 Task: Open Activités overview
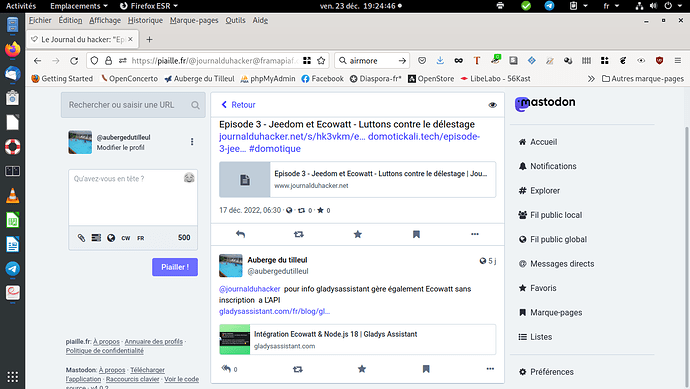coord(21,6)
